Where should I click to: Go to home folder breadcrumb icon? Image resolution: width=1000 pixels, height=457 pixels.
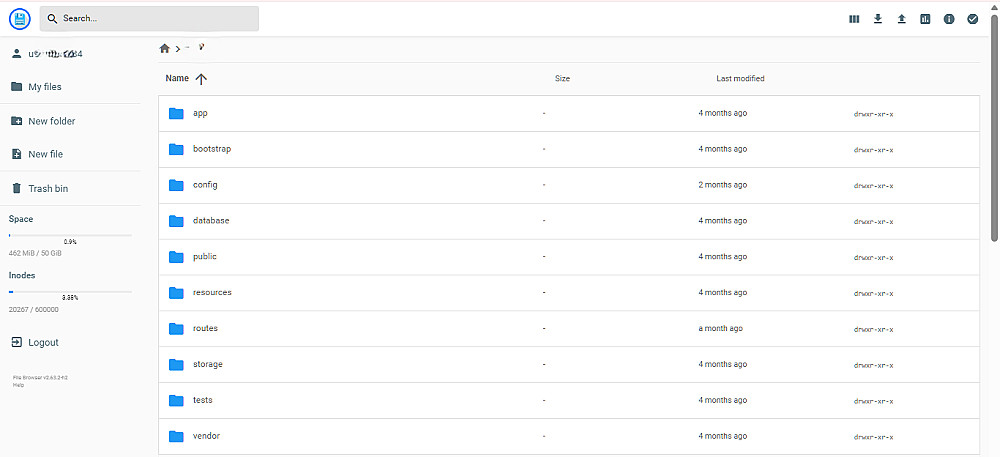point(165,48)
